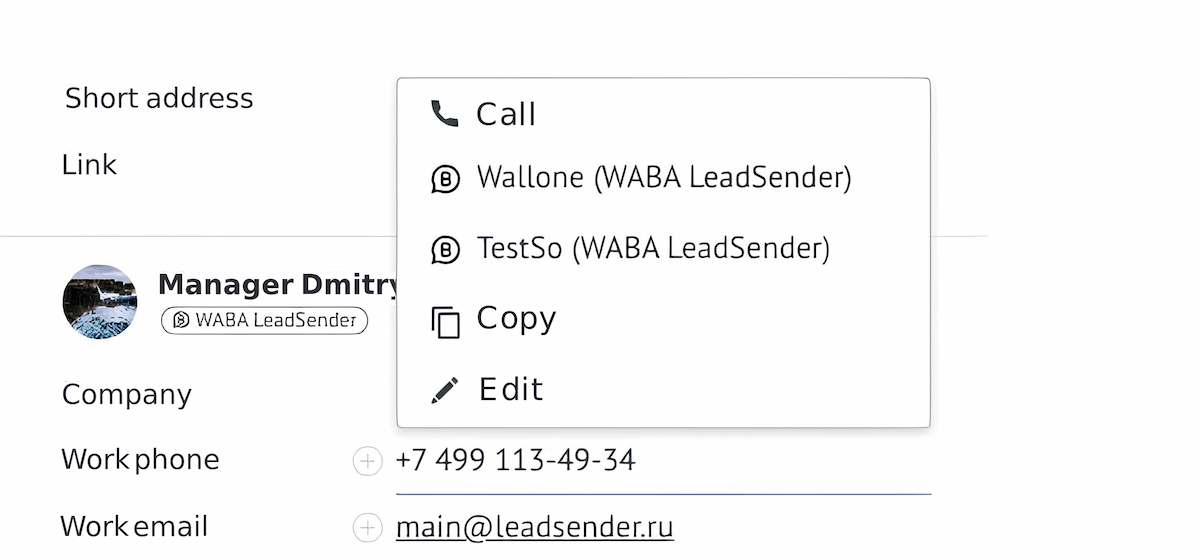Click the plus icon next to Work phone
Screen dimensions: 1200x560
click(368, 461)
